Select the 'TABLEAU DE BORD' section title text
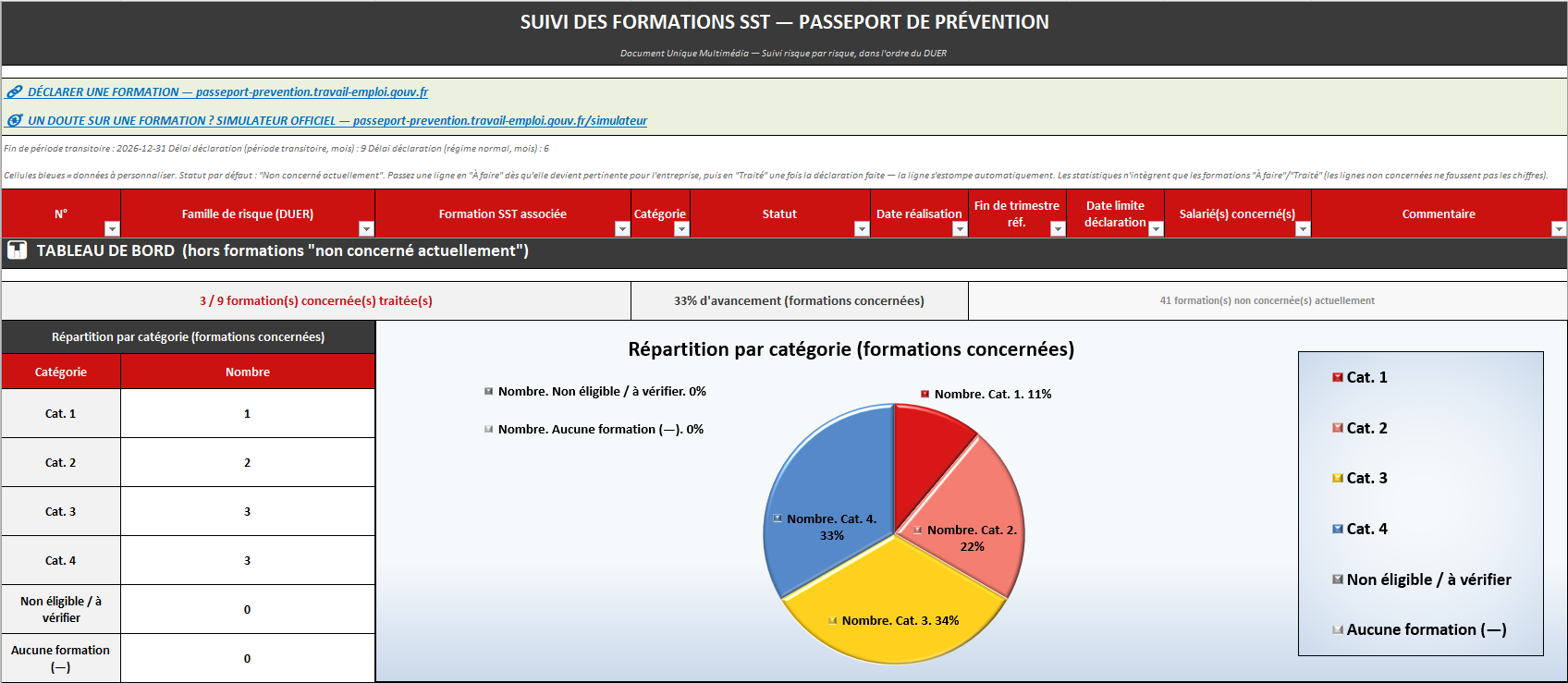The height and width of the screenshot is (683, 1568). pos(283,250)
